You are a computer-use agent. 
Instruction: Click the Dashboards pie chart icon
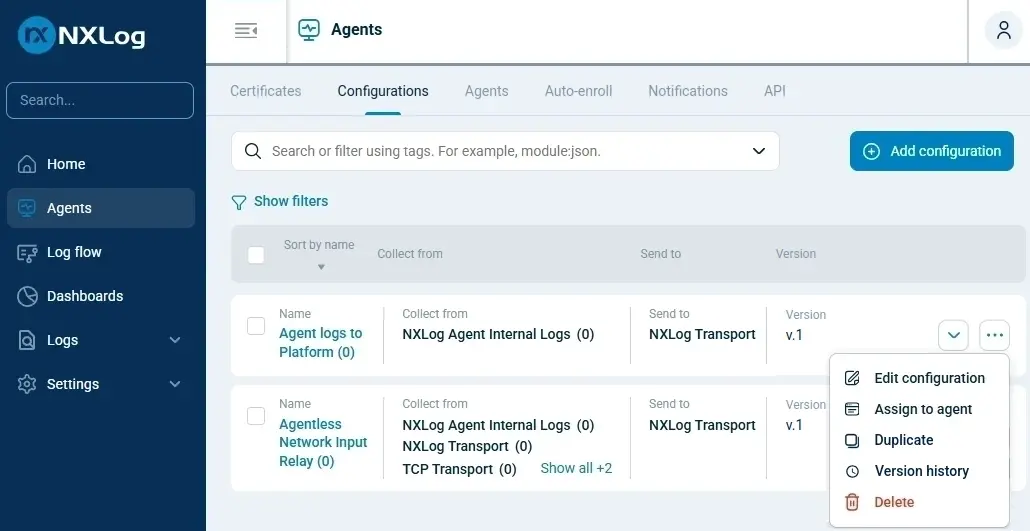[27, 296]
